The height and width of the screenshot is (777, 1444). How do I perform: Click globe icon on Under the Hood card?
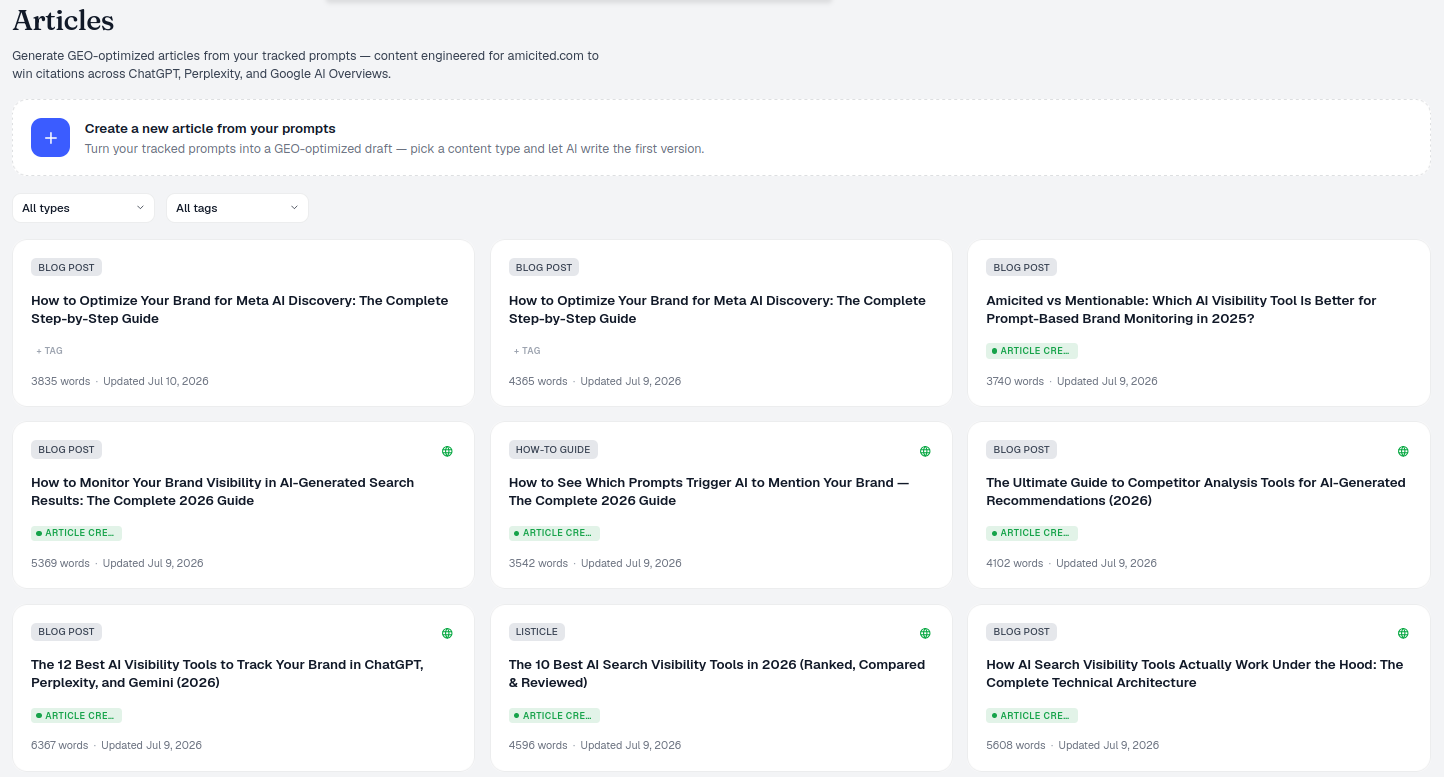1403,633
